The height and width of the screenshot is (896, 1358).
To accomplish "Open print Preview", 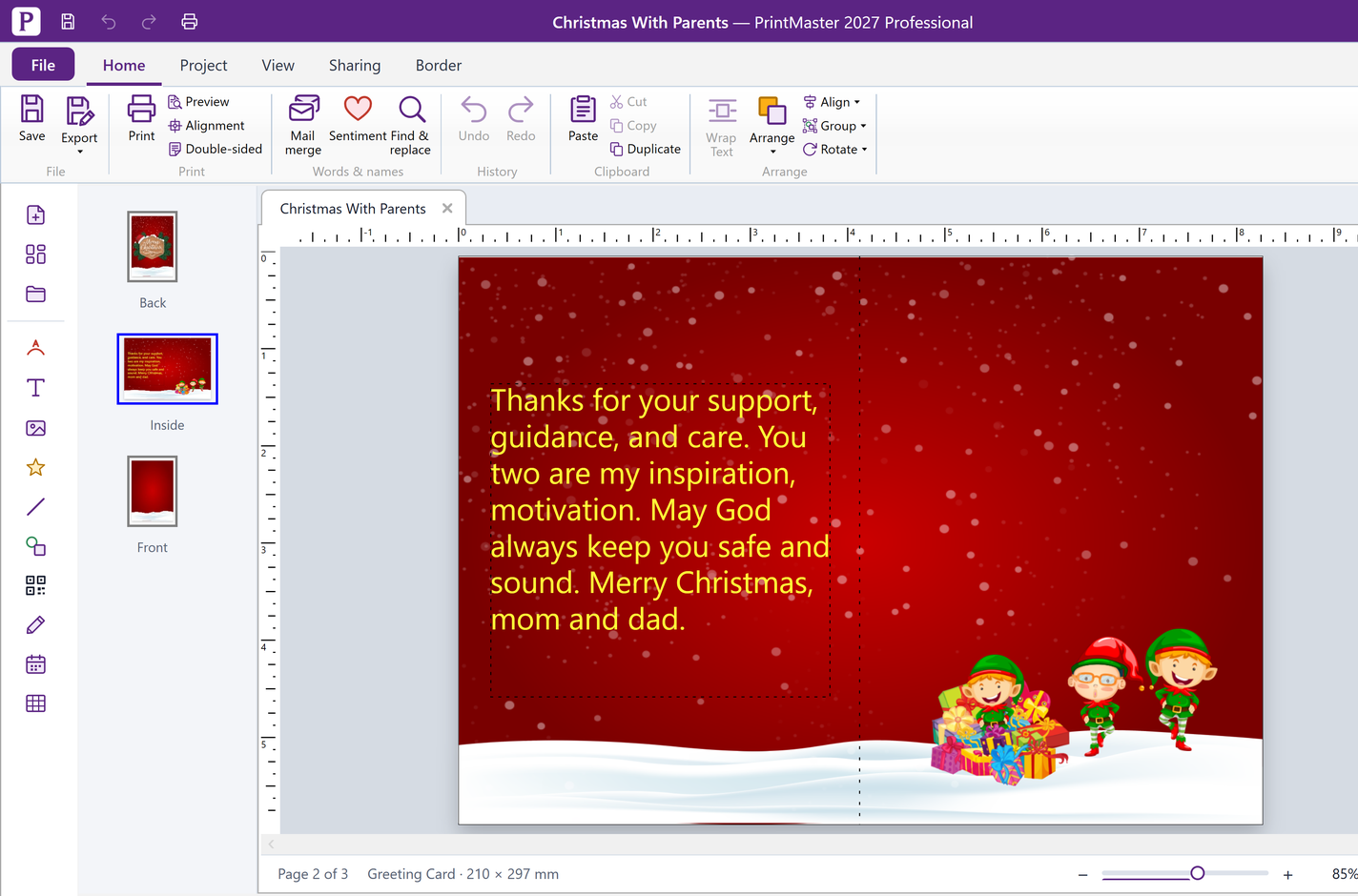I will [198, 102].
